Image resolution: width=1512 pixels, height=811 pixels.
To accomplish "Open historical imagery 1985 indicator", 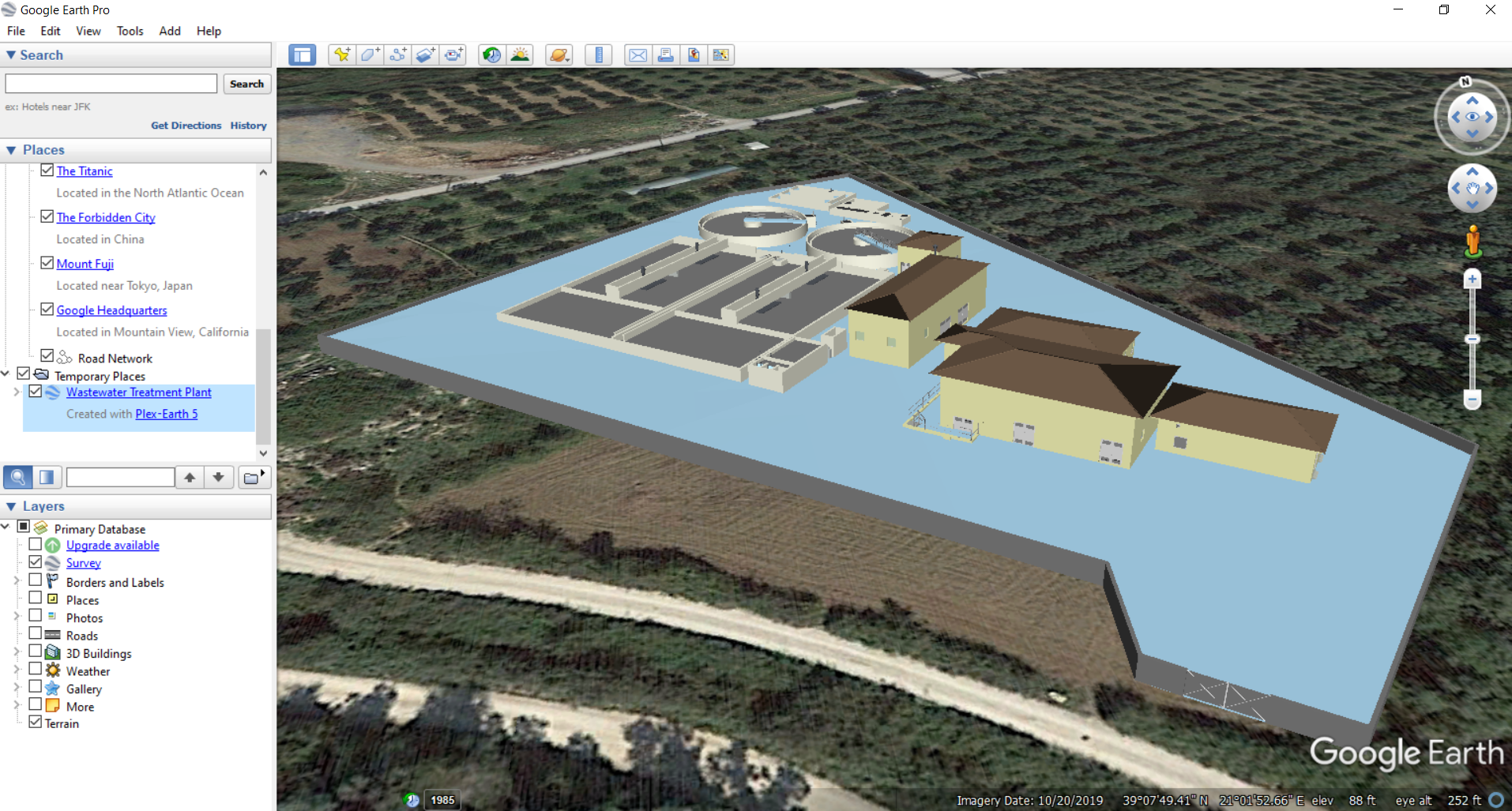I will click(x=442, y=800).
